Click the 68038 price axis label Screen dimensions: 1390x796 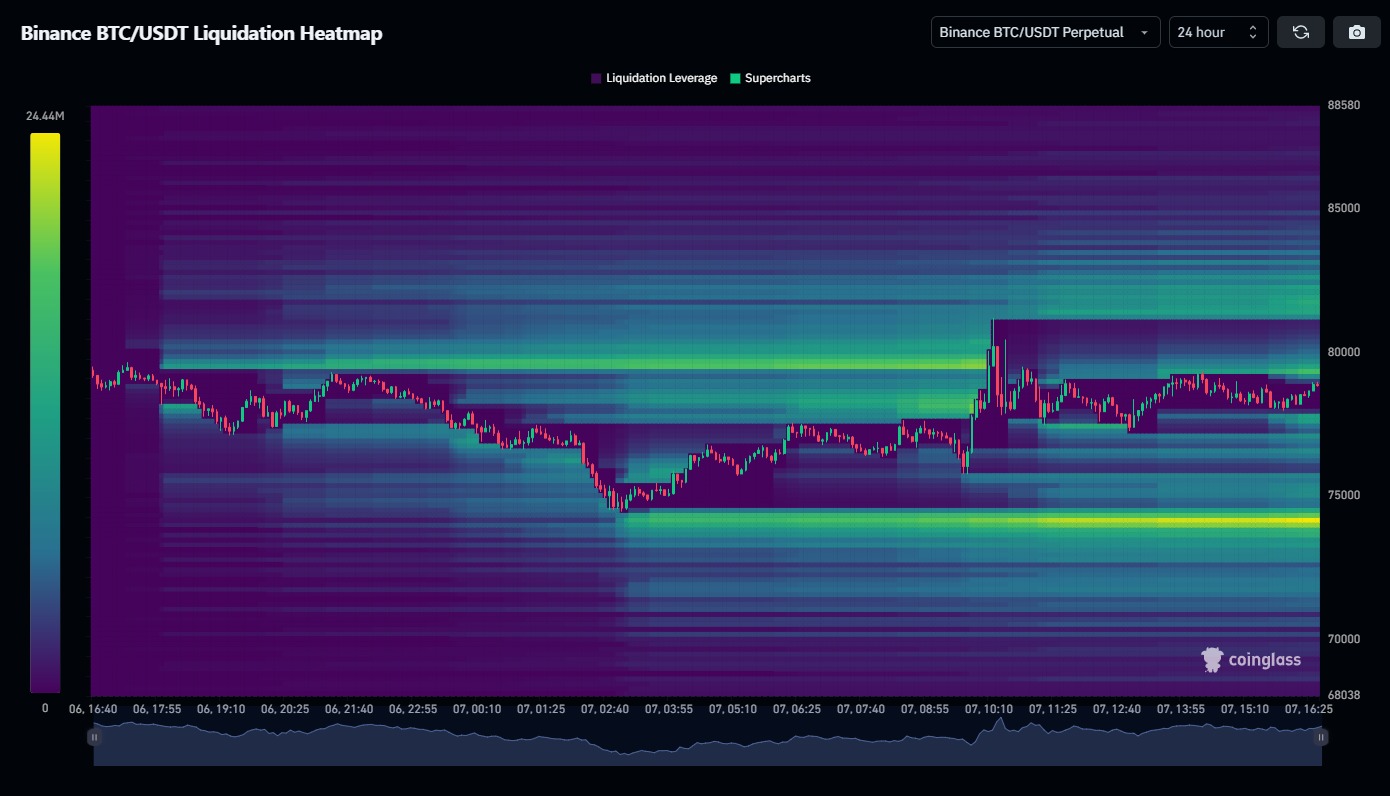point(1344,694)
